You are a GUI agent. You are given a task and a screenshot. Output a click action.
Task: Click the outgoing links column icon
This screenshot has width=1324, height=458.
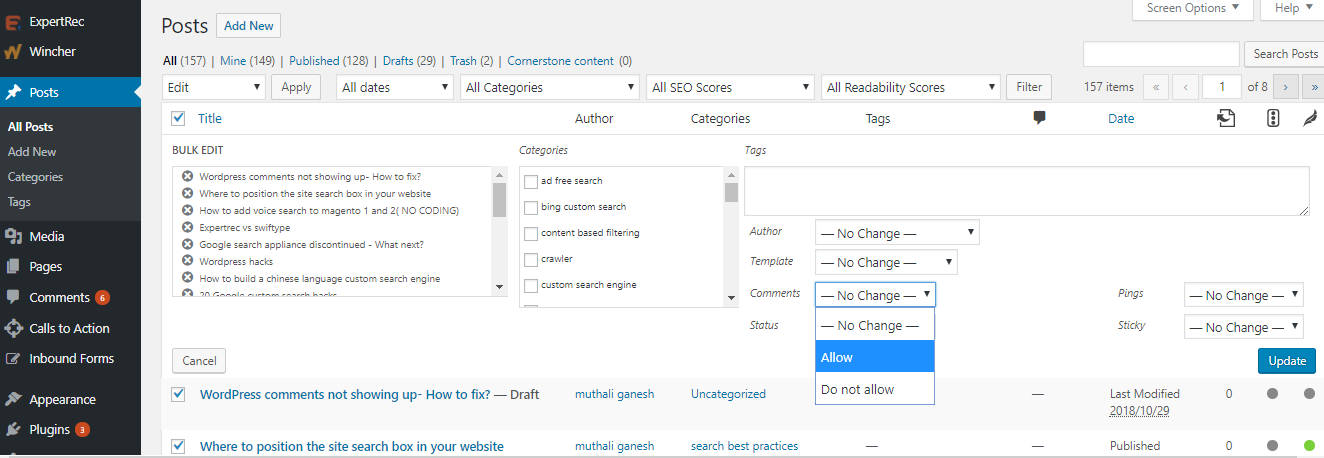(x=1226, y=118)
